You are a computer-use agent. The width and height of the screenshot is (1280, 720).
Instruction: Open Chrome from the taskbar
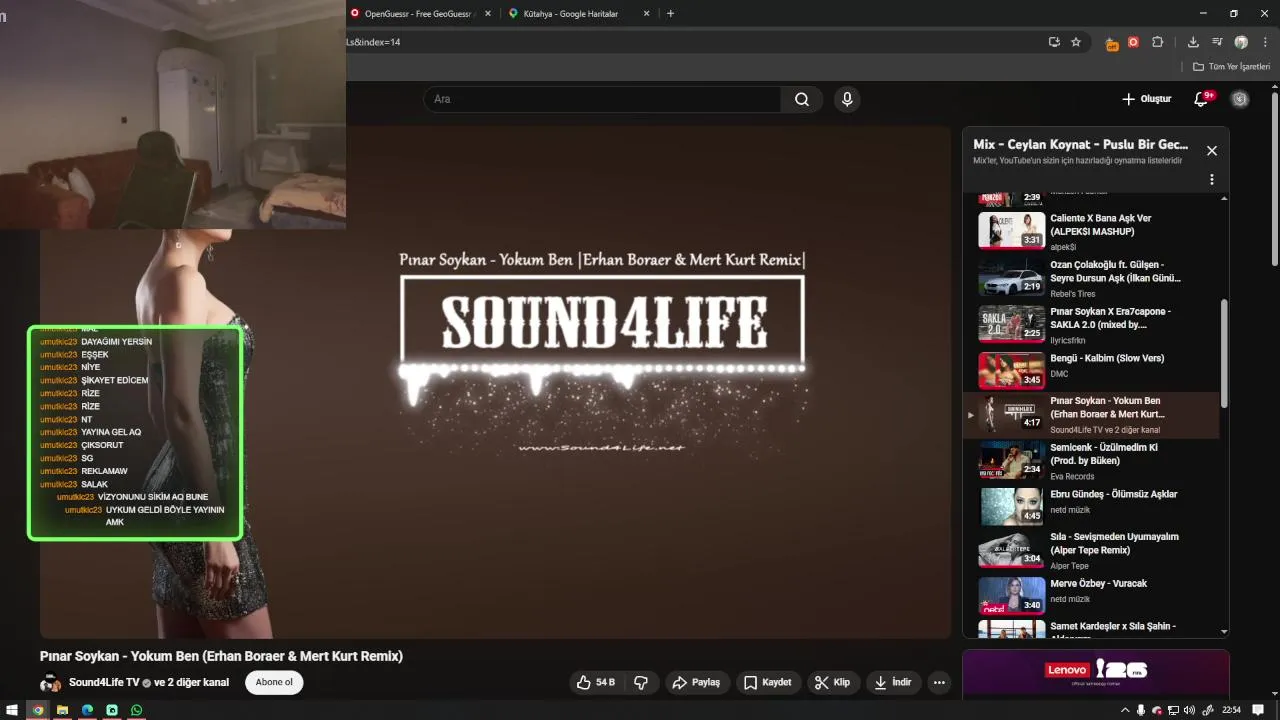click(38, 710)
